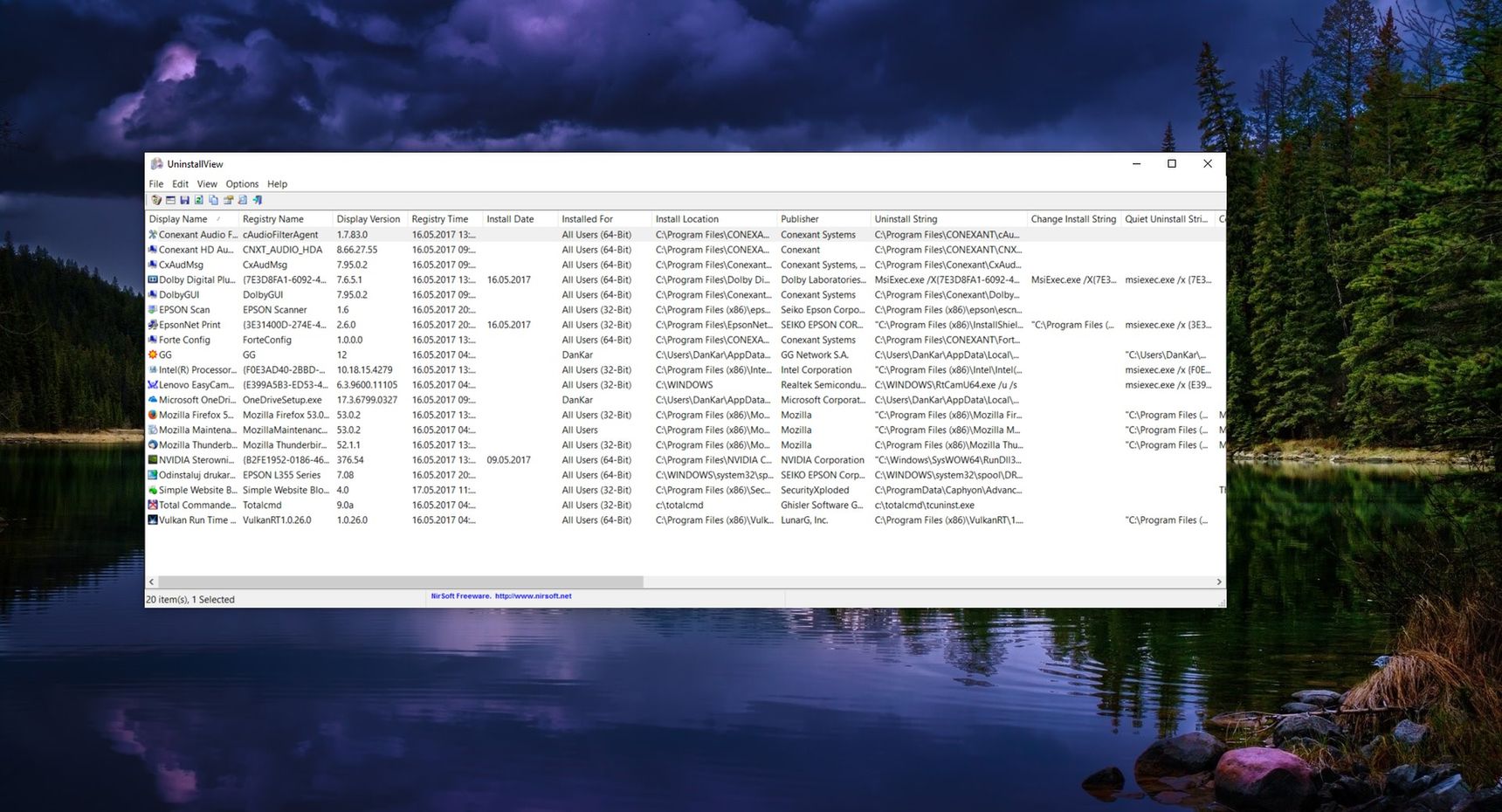This screenshot has width=1502, height=812.
Task: Click the Copy Selected Items toolbar icon
Action: [213, 200]
